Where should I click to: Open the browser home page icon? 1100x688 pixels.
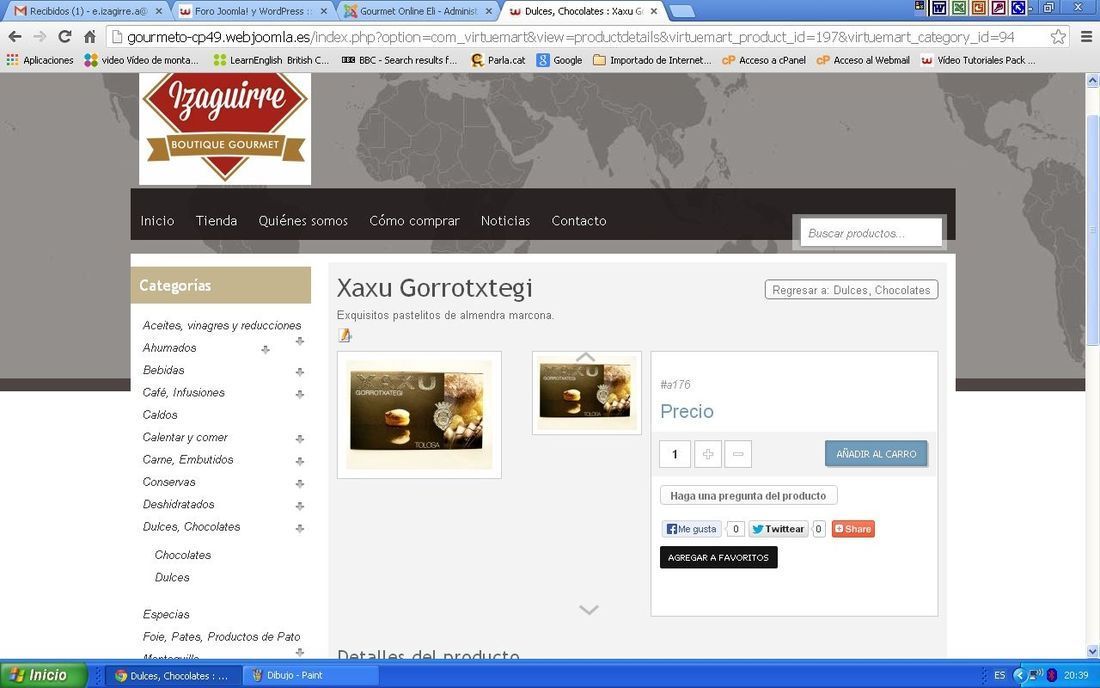[x=90, y=36]
